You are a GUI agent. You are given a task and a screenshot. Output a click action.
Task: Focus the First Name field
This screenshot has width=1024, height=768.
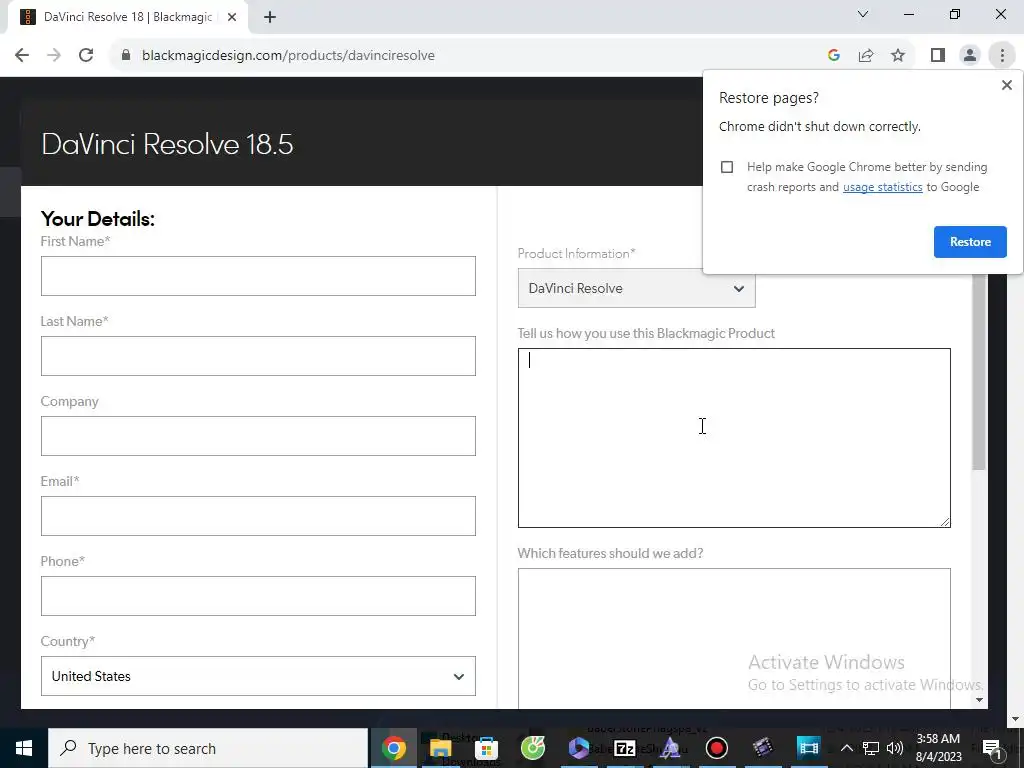(x=258, y=276)
